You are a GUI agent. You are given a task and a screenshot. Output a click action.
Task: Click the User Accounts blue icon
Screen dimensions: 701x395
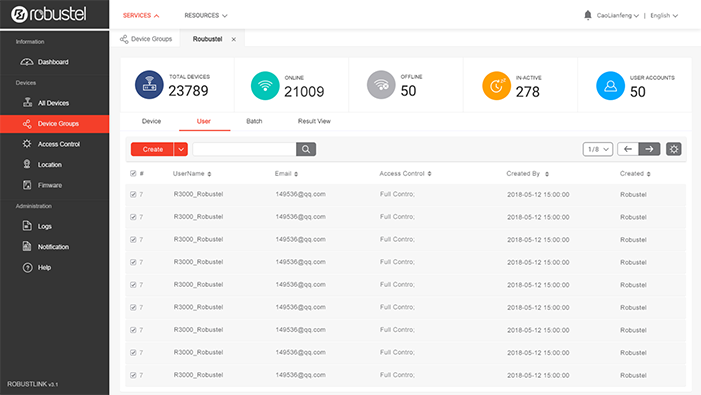[x=611, y=86]
